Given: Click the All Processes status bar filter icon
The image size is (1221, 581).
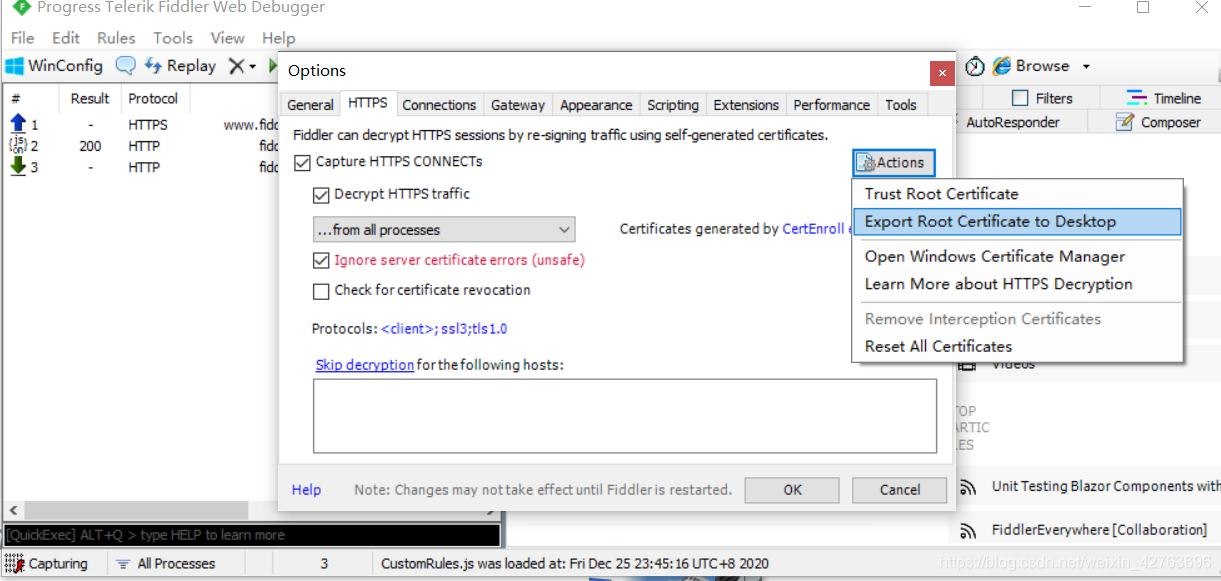Looking at the screenshot, I should click(123, 564).
